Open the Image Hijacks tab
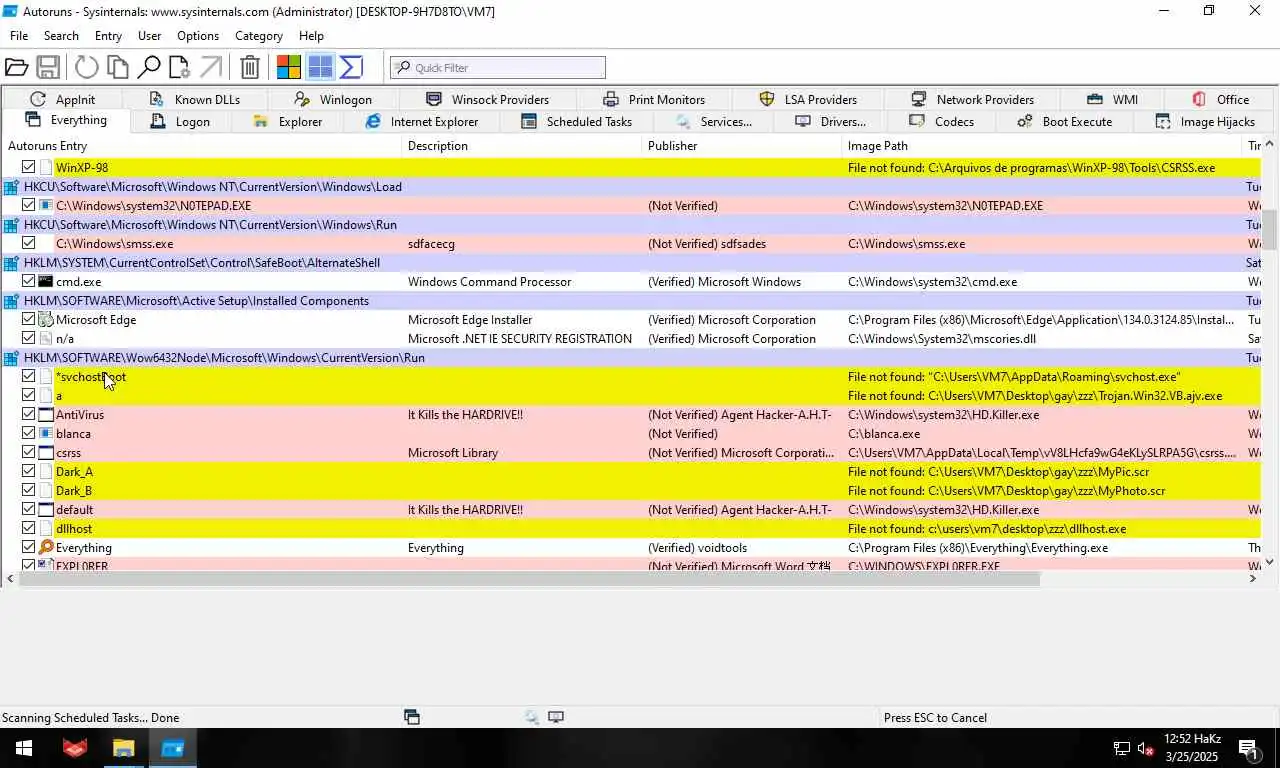This screenshot has height=768, width=1280. [1205, 122]
